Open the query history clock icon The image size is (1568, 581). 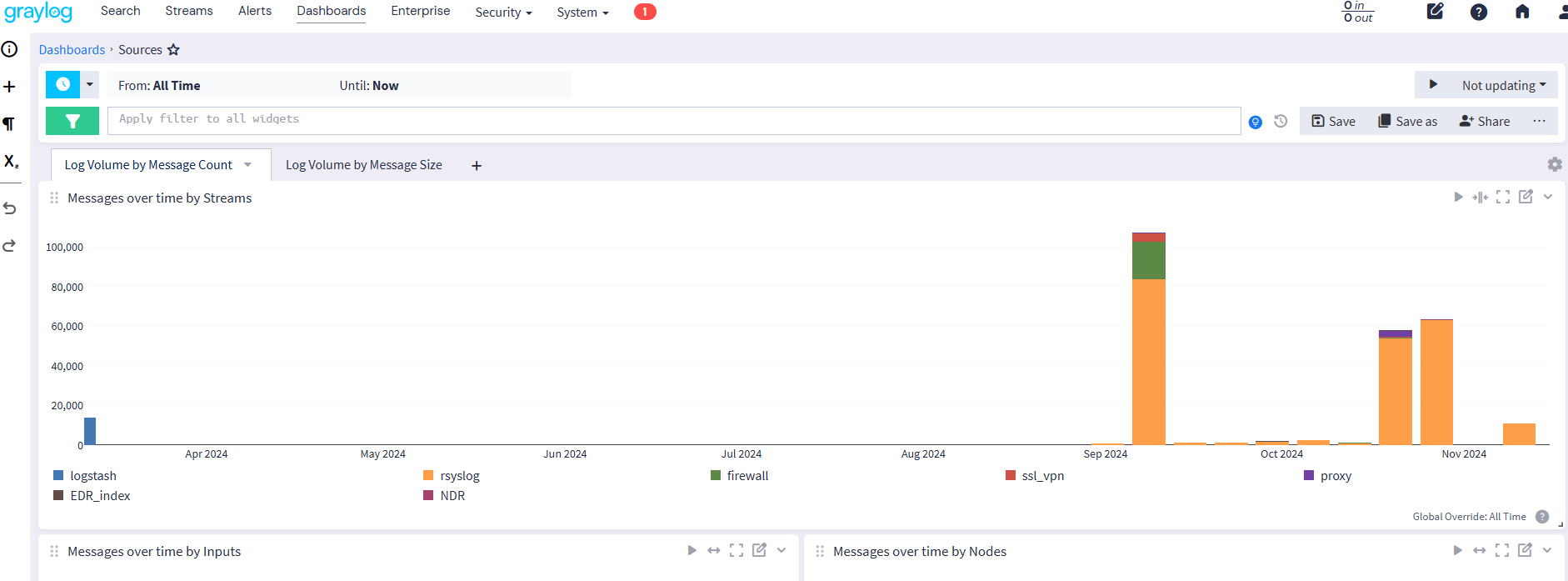(1281, 122)
